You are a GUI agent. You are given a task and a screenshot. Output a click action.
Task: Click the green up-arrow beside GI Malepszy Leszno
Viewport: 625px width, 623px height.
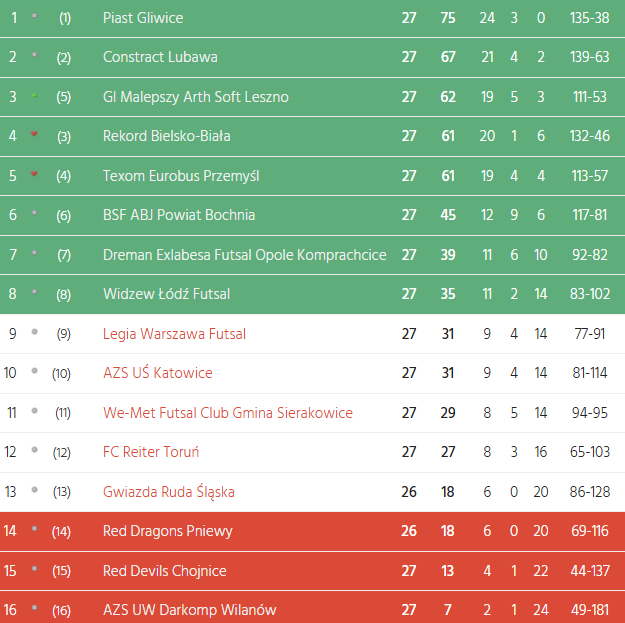(x=35, y=95)
